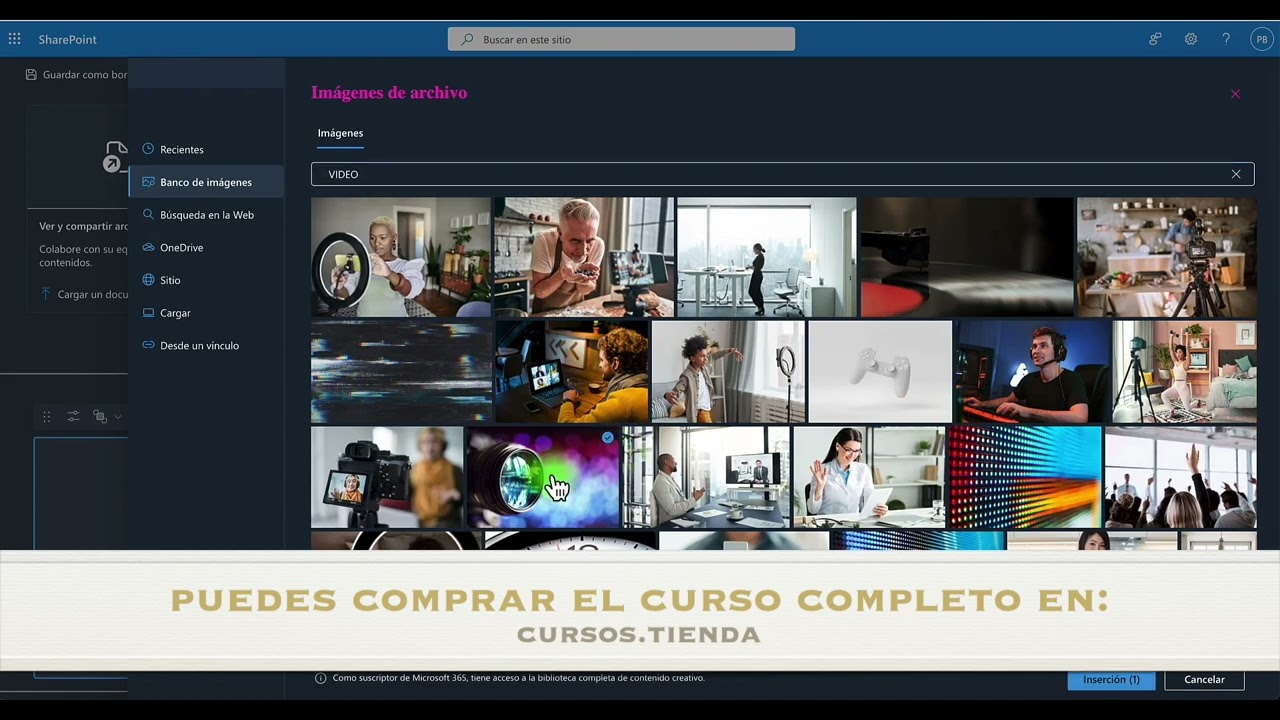Clear the VIDEO search text

tap(1236, 174)
